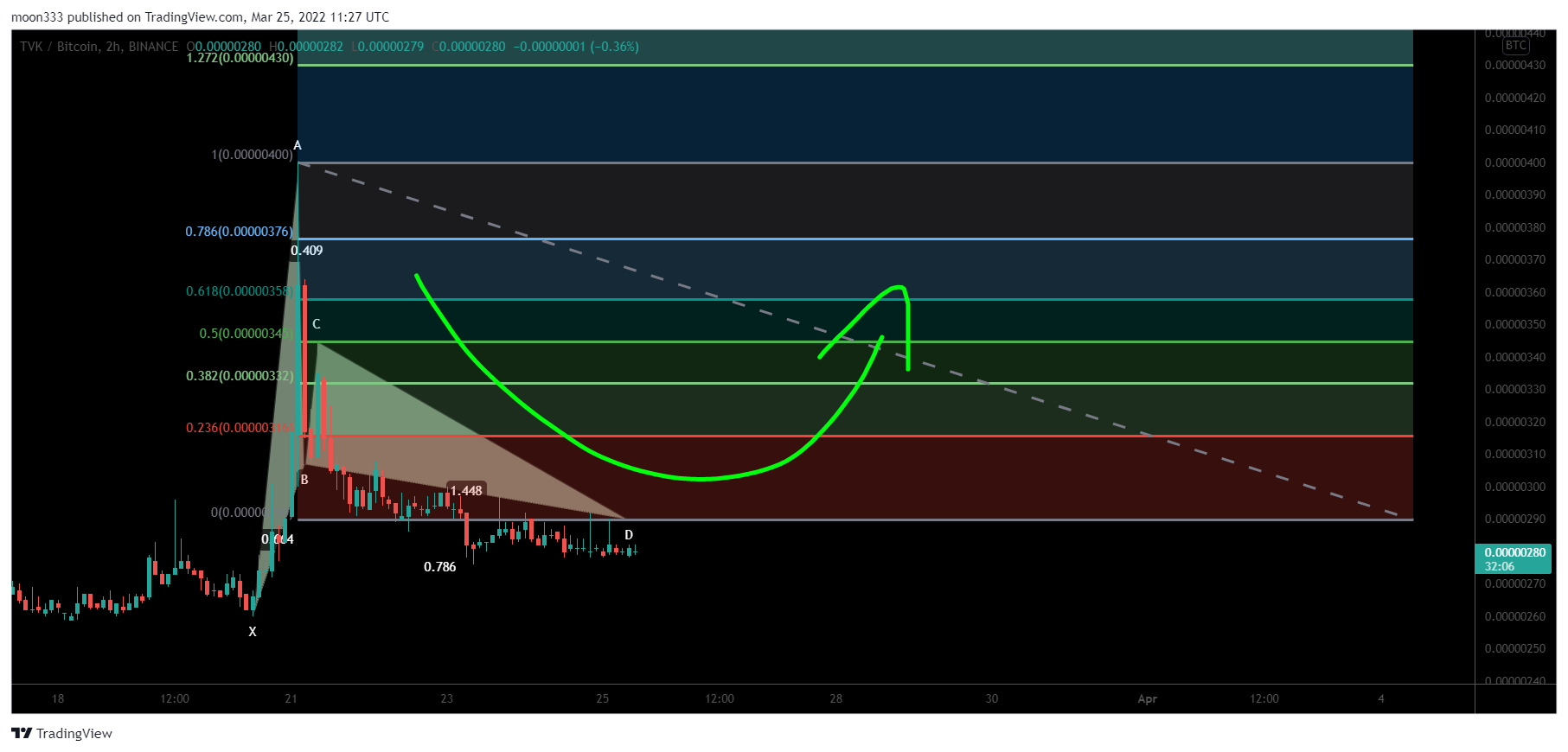Select the 0.618 Fibonacci level label
This screenshot has width=1568, height=752.
[240, 291]
